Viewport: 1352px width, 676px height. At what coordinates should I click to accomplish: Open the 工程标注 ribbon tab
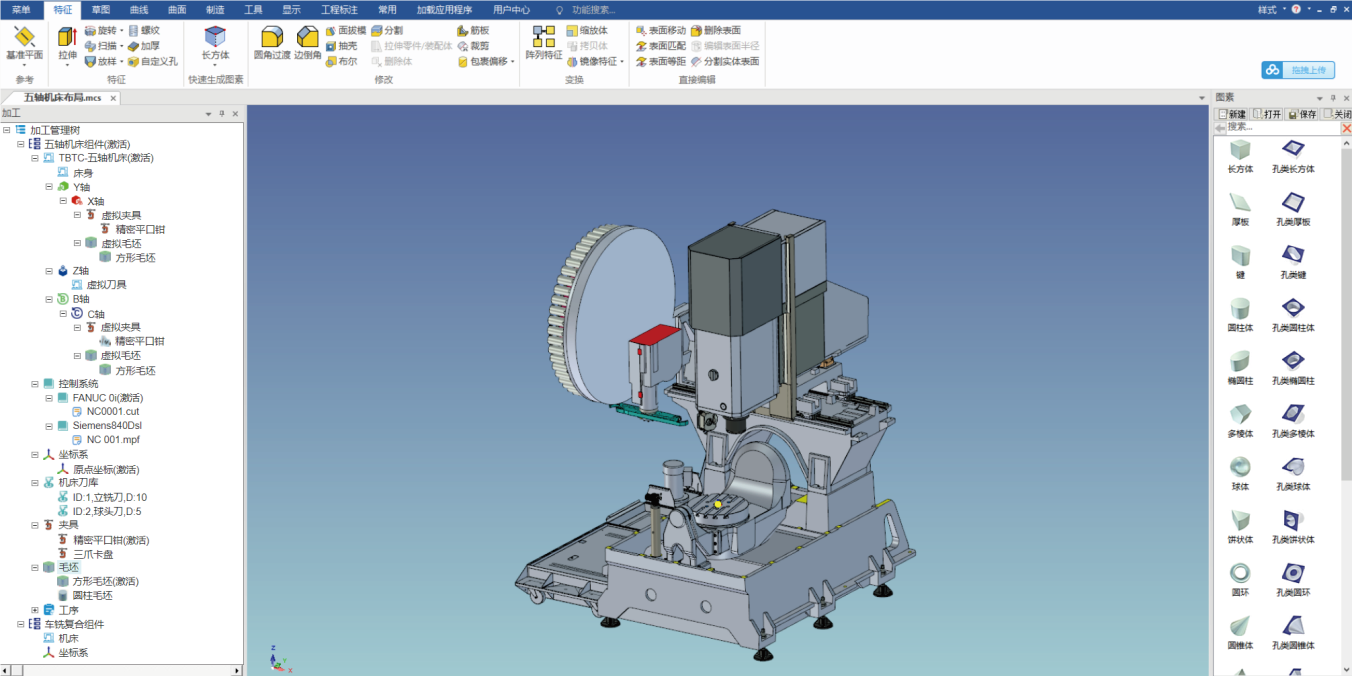click(339, 9)
